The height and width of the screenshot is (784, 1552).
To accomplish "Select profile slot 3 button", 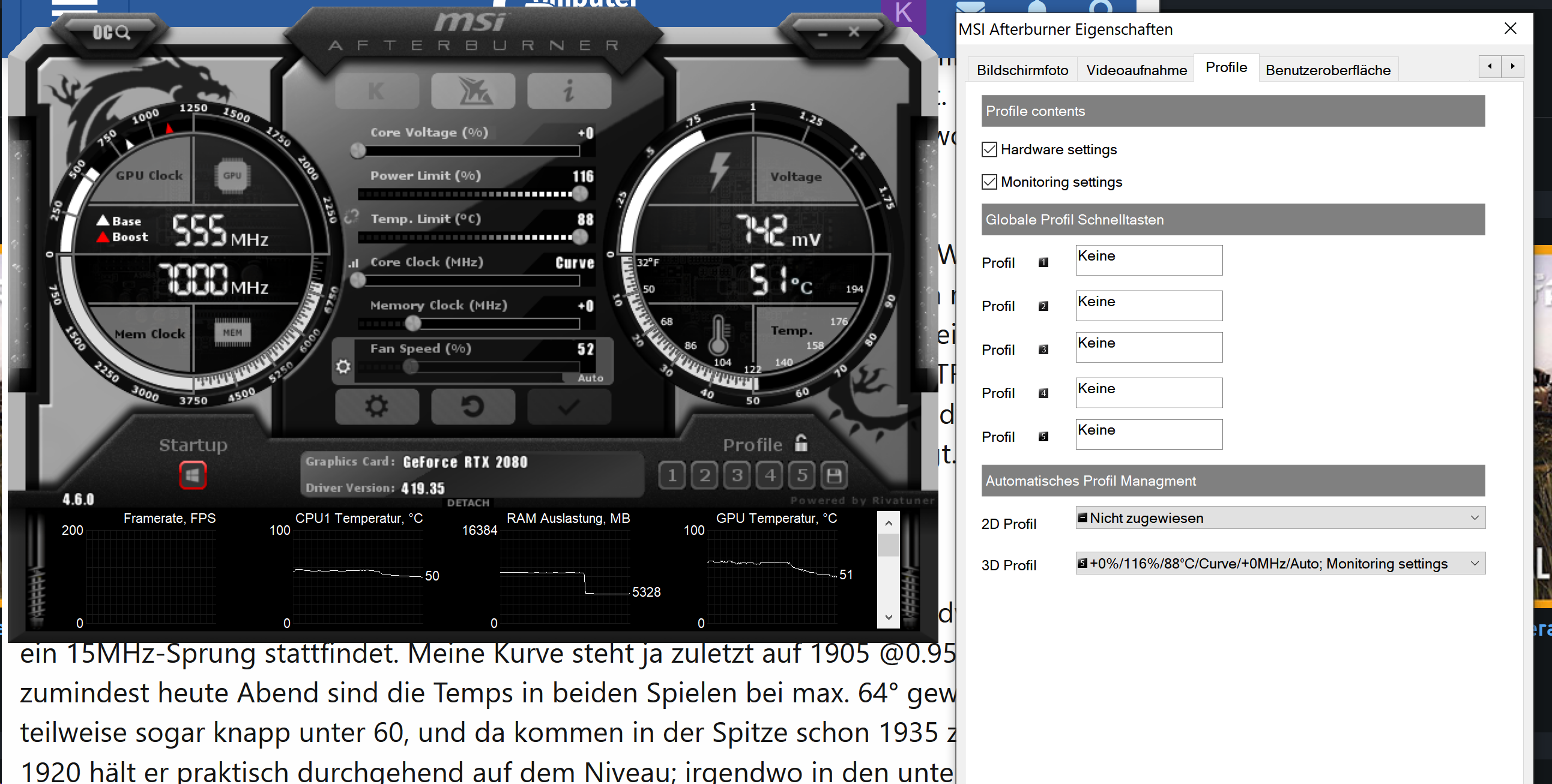I will click(x=737, y=476).
